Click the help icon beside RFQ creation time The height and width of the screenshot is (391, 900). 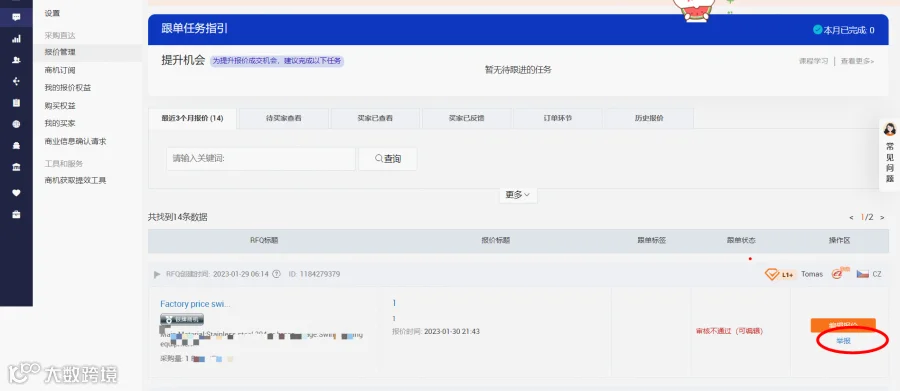coord(276,274)
